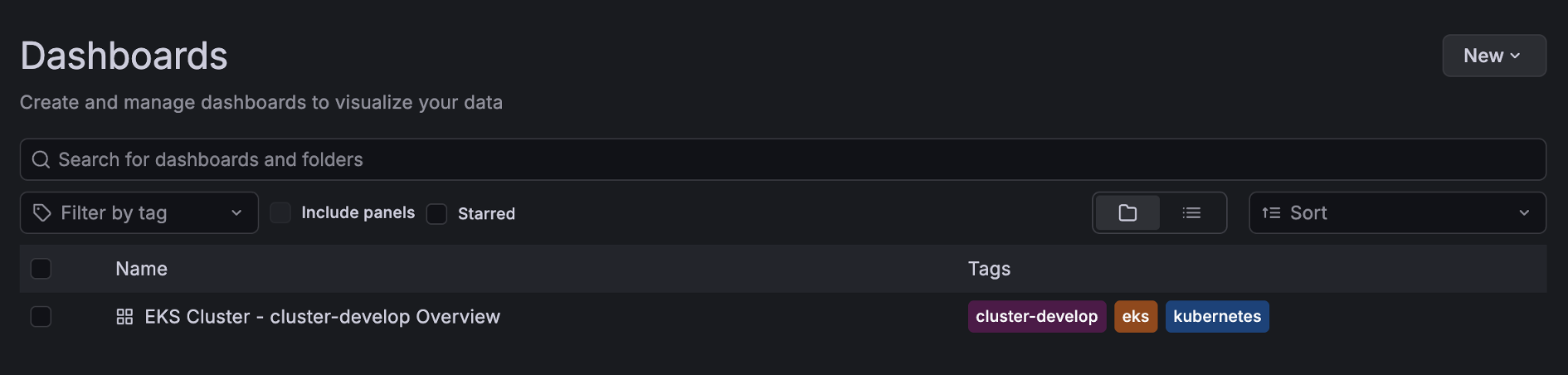Screen dimensions: 1568x375
Task: Open EKS Cluster - cluster-develop Overview dashboard
Action: point(322,317)
